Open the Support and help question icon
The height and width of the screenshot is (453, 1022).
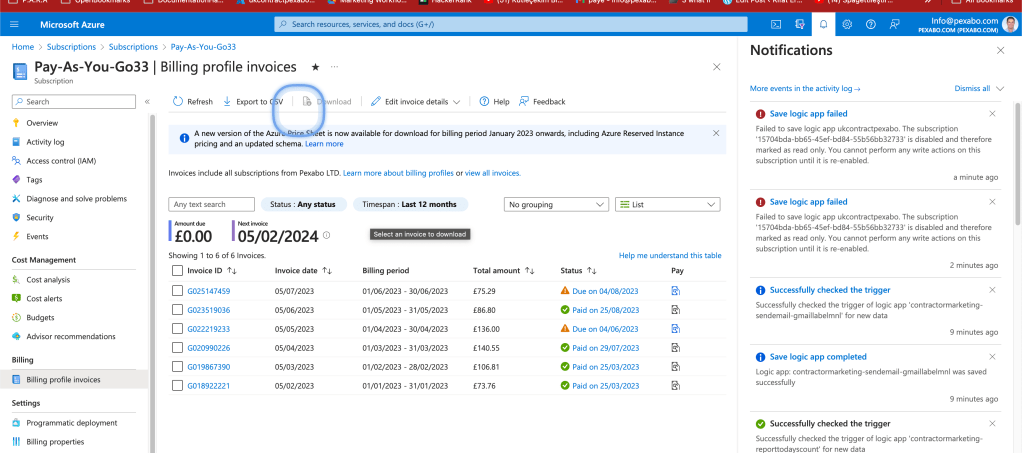(x=870, y=25)
